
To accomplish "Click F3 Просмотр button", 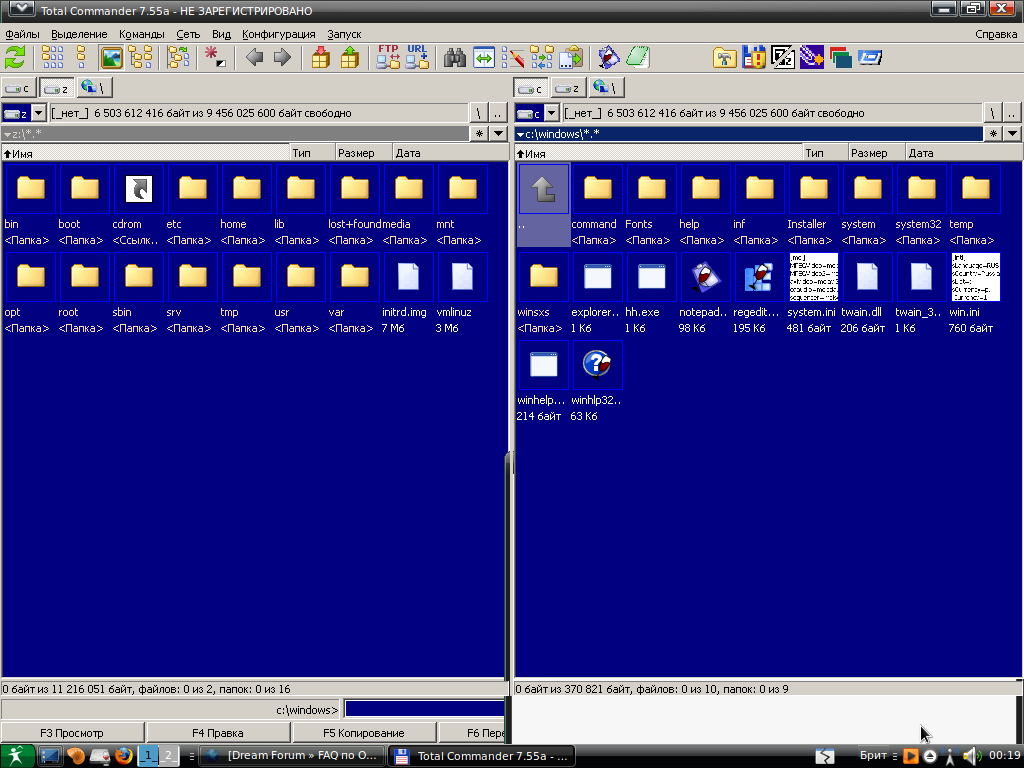I will 72,733.
